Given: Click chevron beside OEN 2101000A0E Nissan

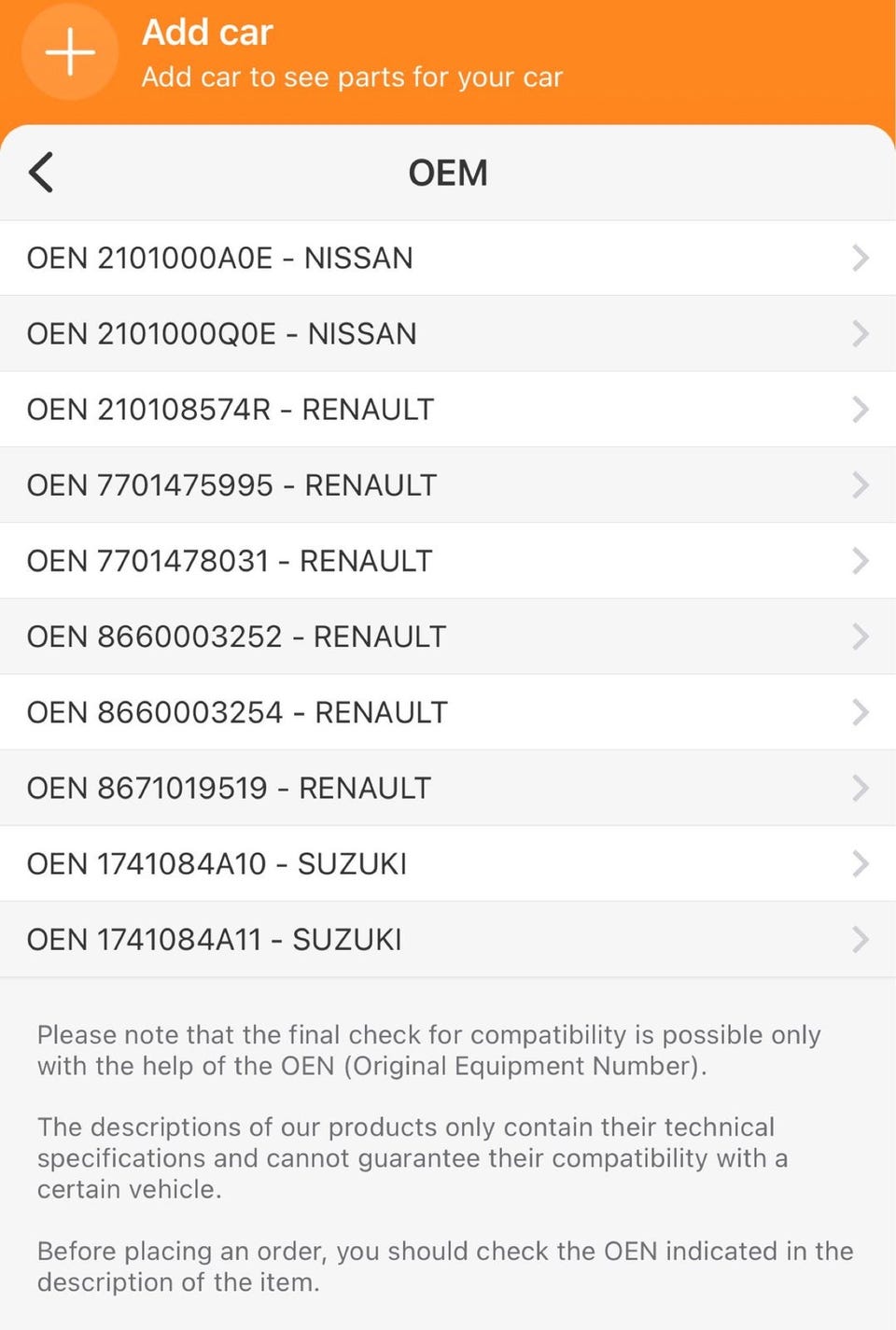Looking at the screenshot, I should click(x=860, y=259).
